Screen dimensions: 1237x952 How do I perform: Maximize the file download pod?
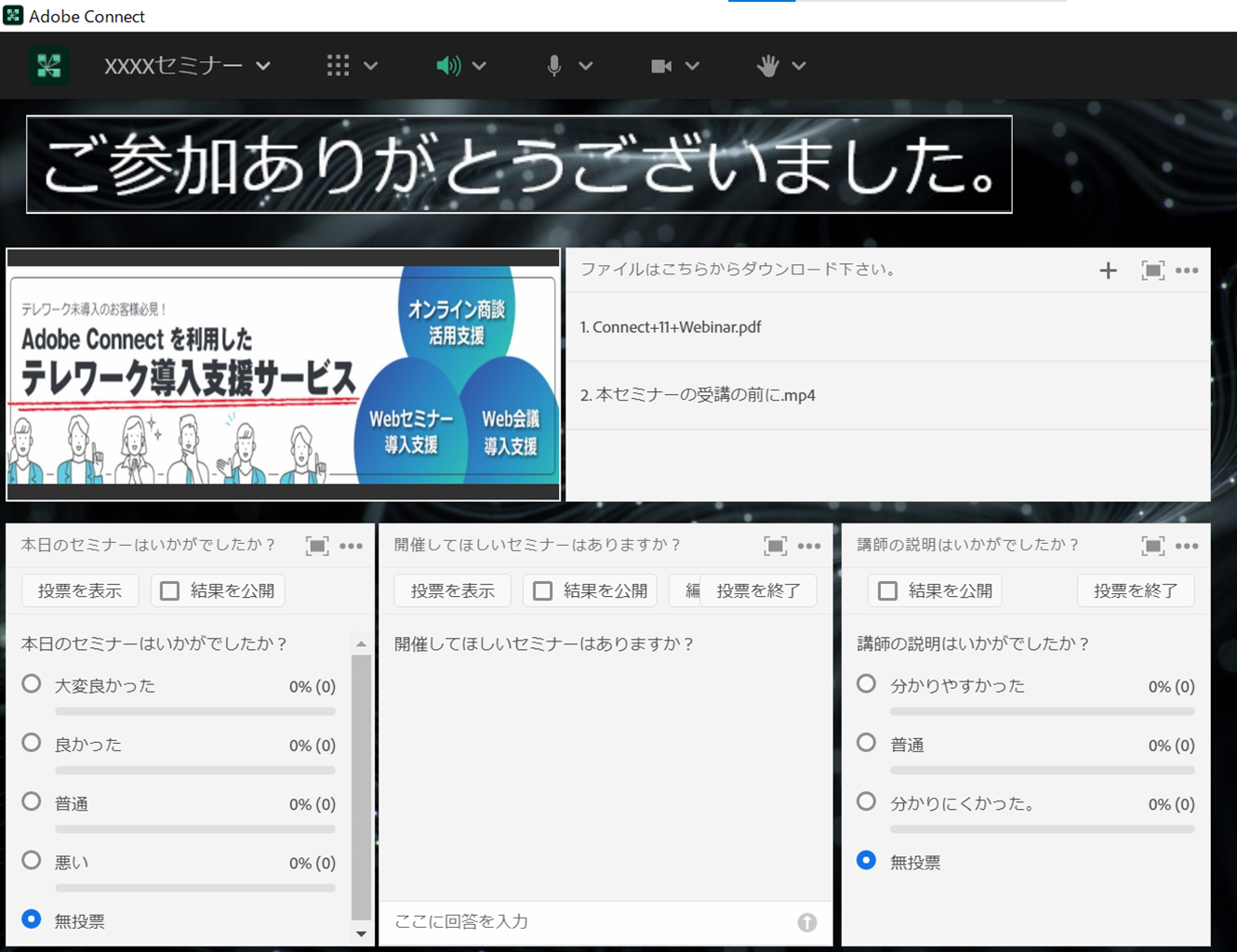coord(1152,271)
